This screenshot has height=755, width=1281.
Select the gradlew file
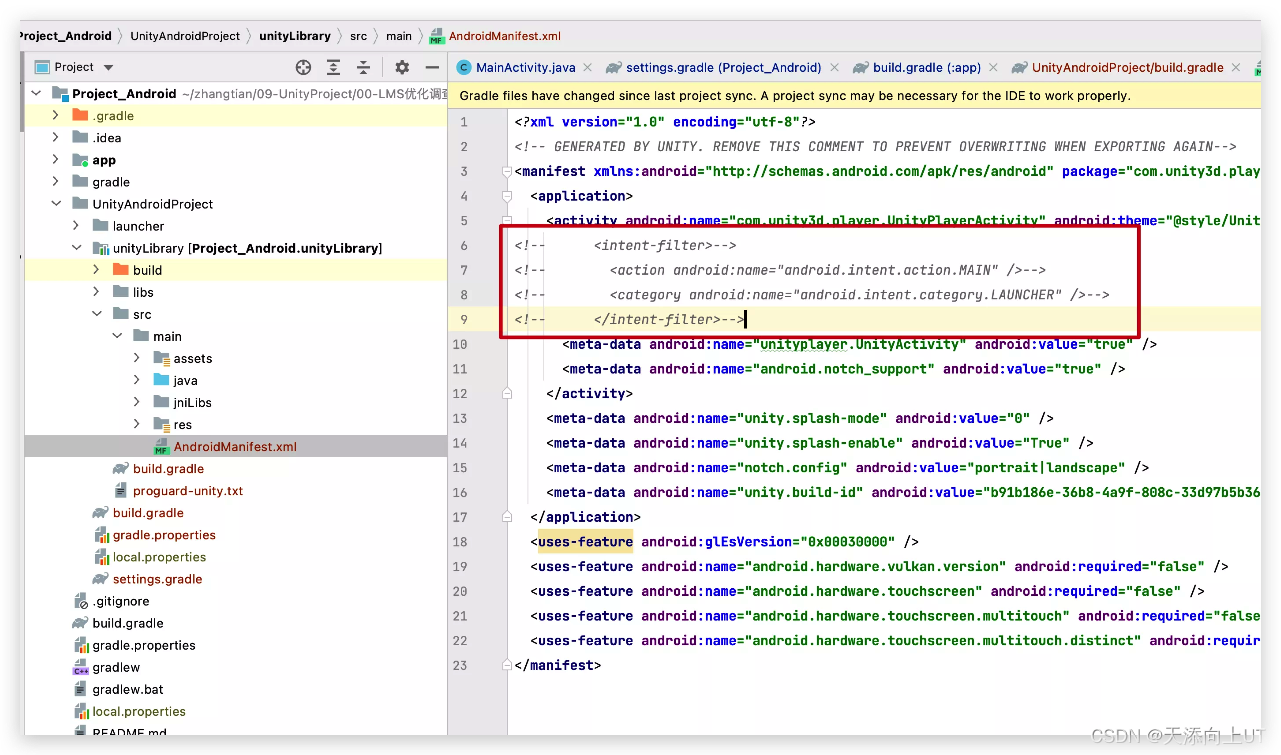point(116,667)
